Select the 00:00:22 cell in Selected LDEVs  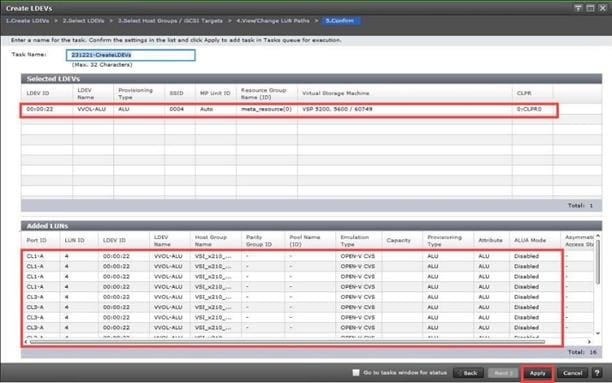coord(39,109)
